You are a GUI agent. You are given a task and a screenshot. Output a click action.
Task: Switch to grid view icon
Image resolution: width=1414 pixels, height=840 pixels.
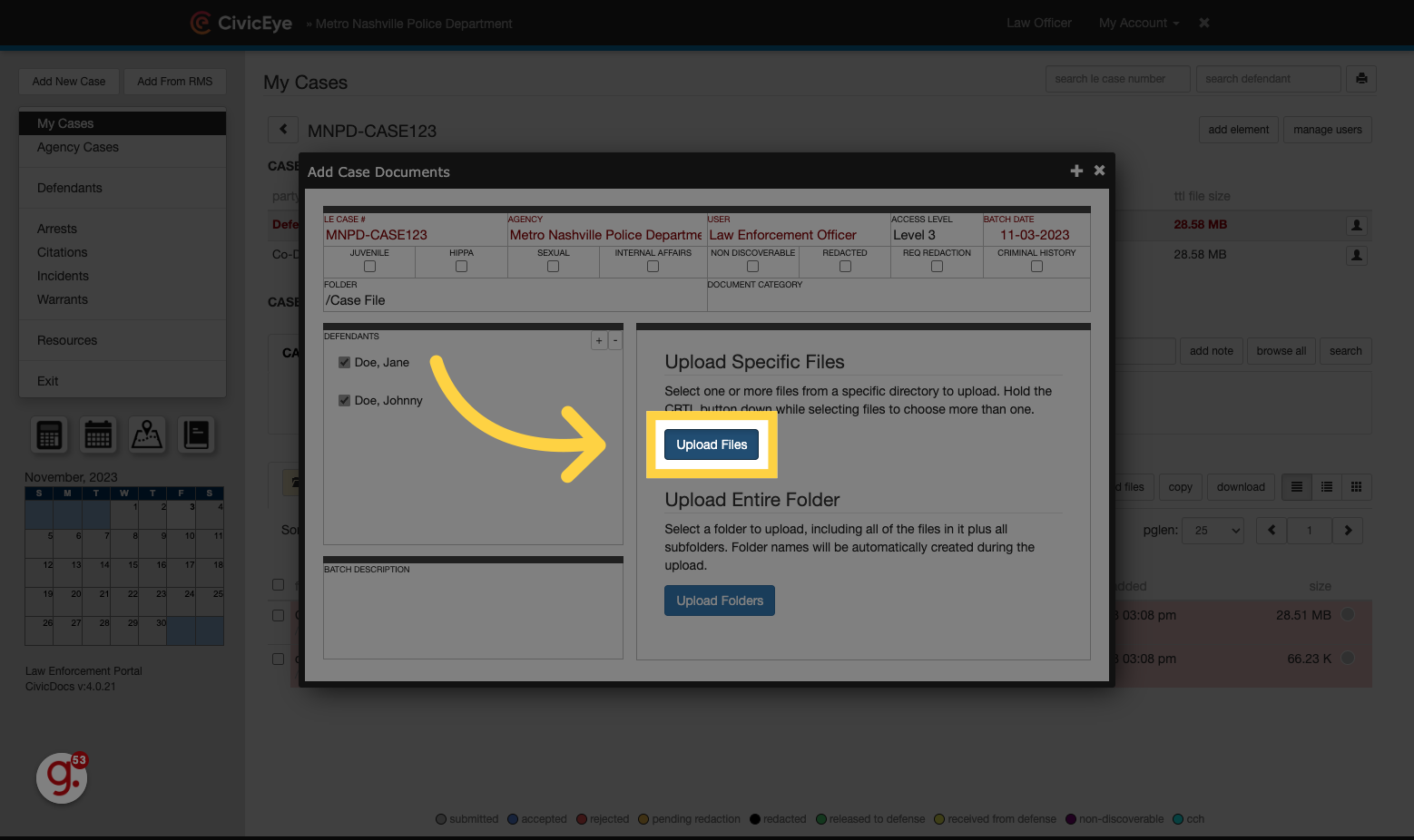pos(1356,487)
